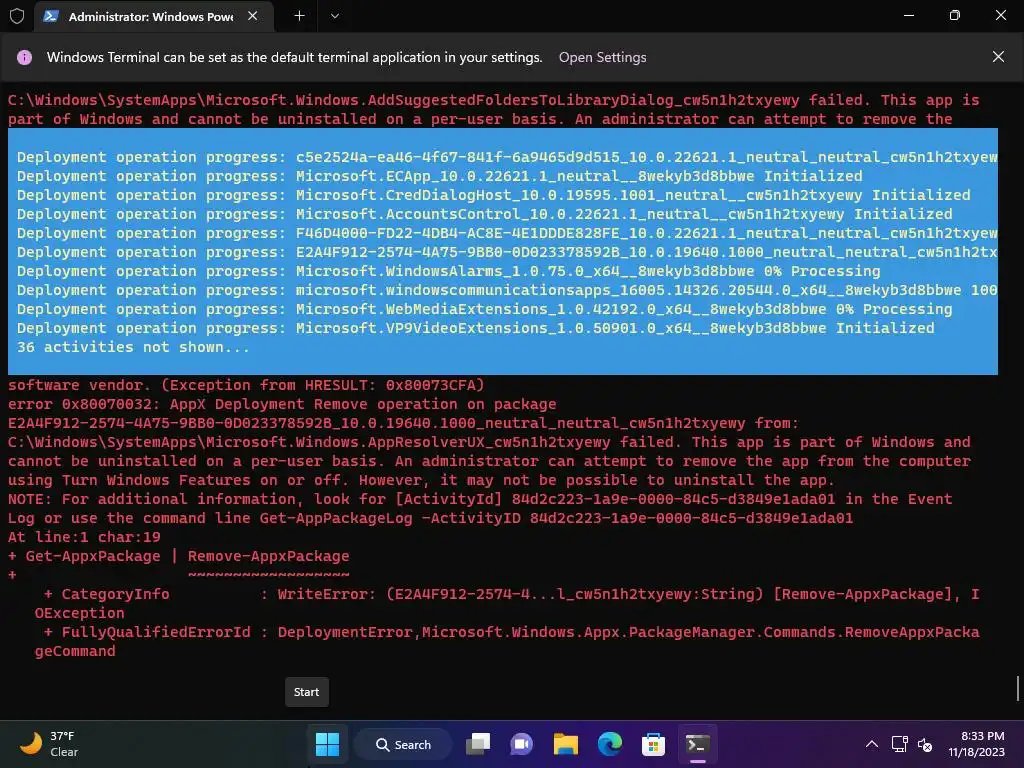
Task: Minimize the Windows Terminal window
Action: pyautogui.click(x=908, y=15)
